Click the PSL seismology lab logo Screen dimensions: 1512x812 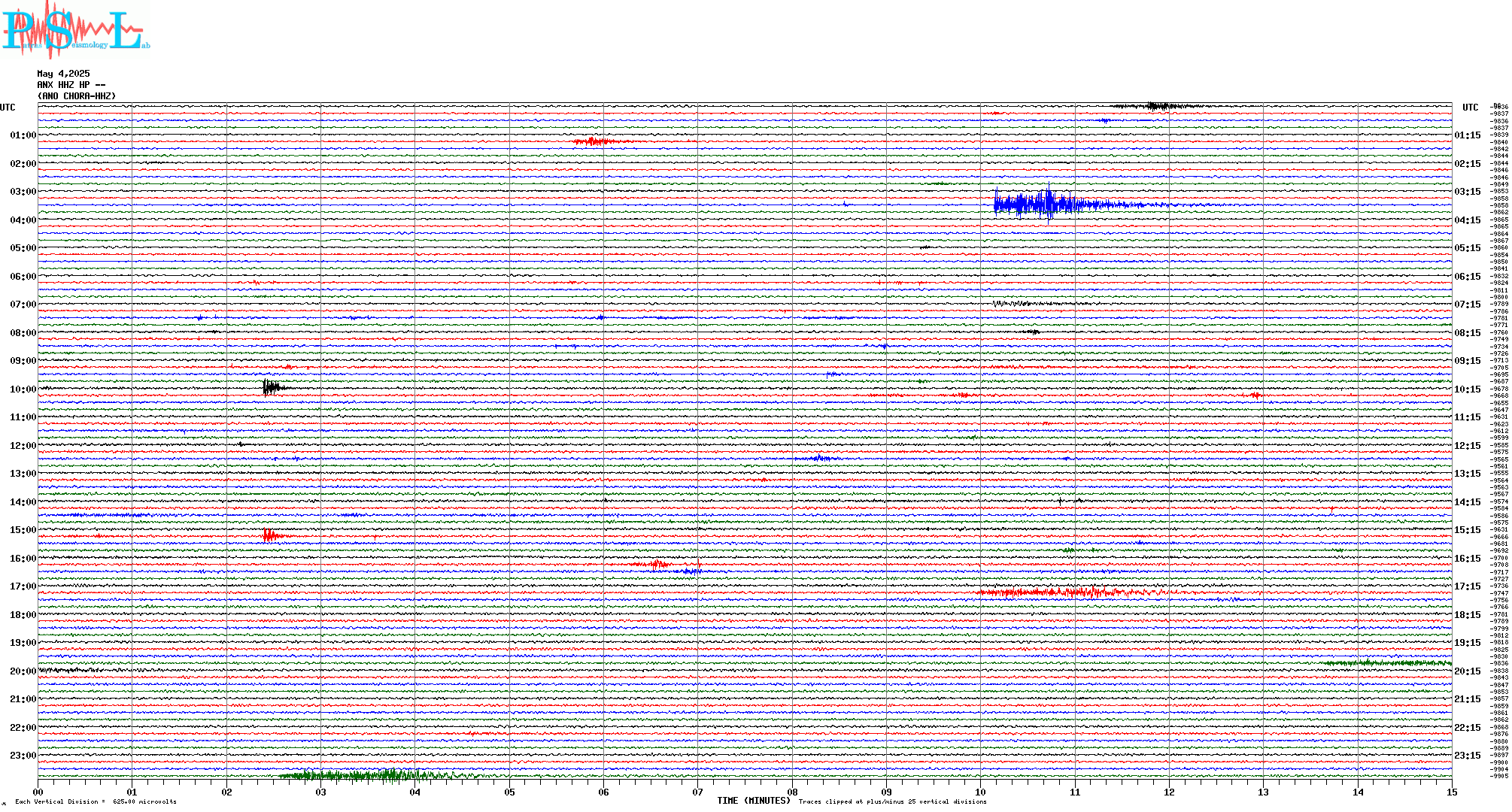tap(75, 30)
